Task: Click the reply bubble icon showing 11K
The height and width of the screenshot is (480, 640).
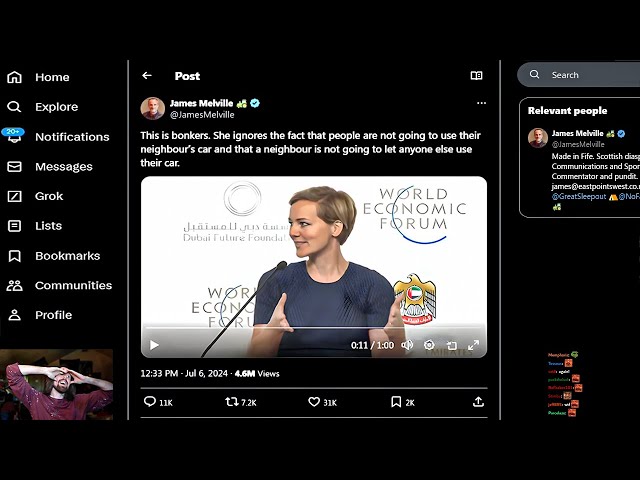Action: 150,402
